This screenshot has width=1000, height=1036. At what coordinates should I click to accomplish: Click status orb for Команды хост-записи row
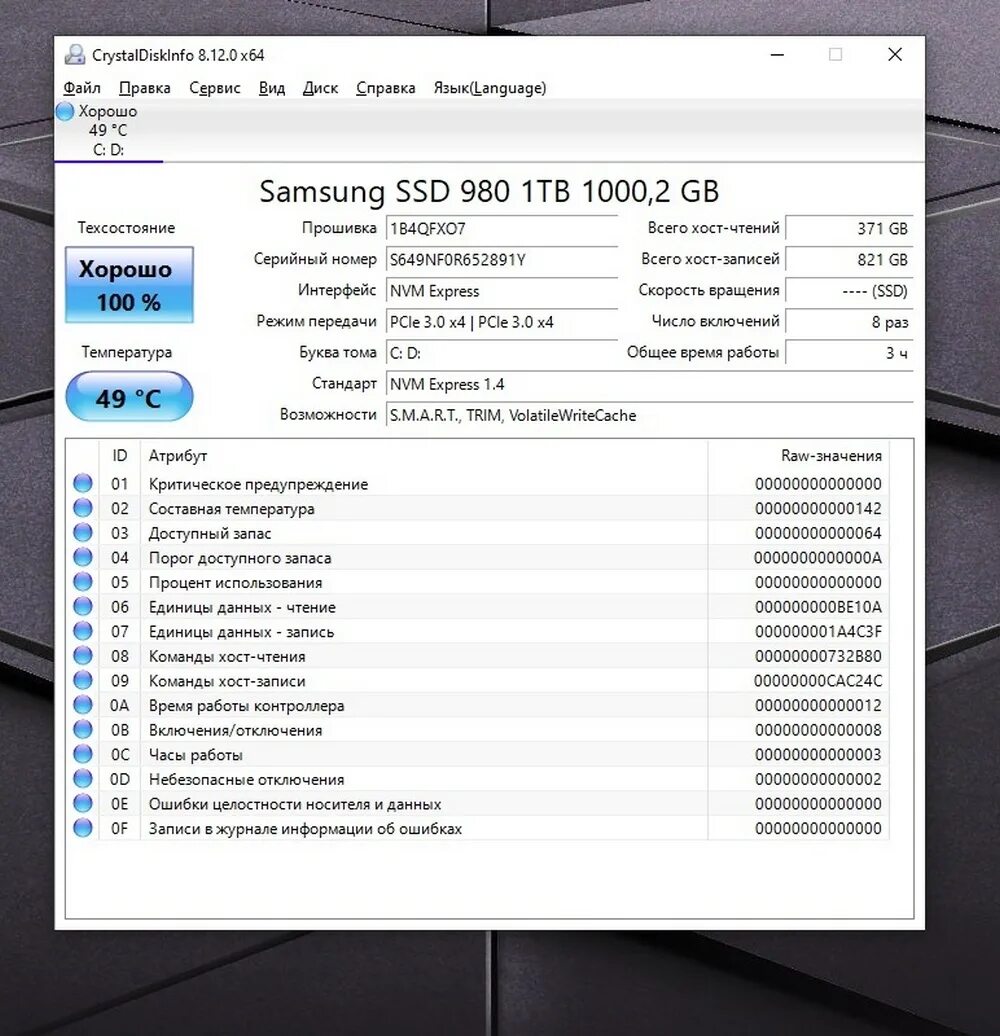(x=83, y=680)
